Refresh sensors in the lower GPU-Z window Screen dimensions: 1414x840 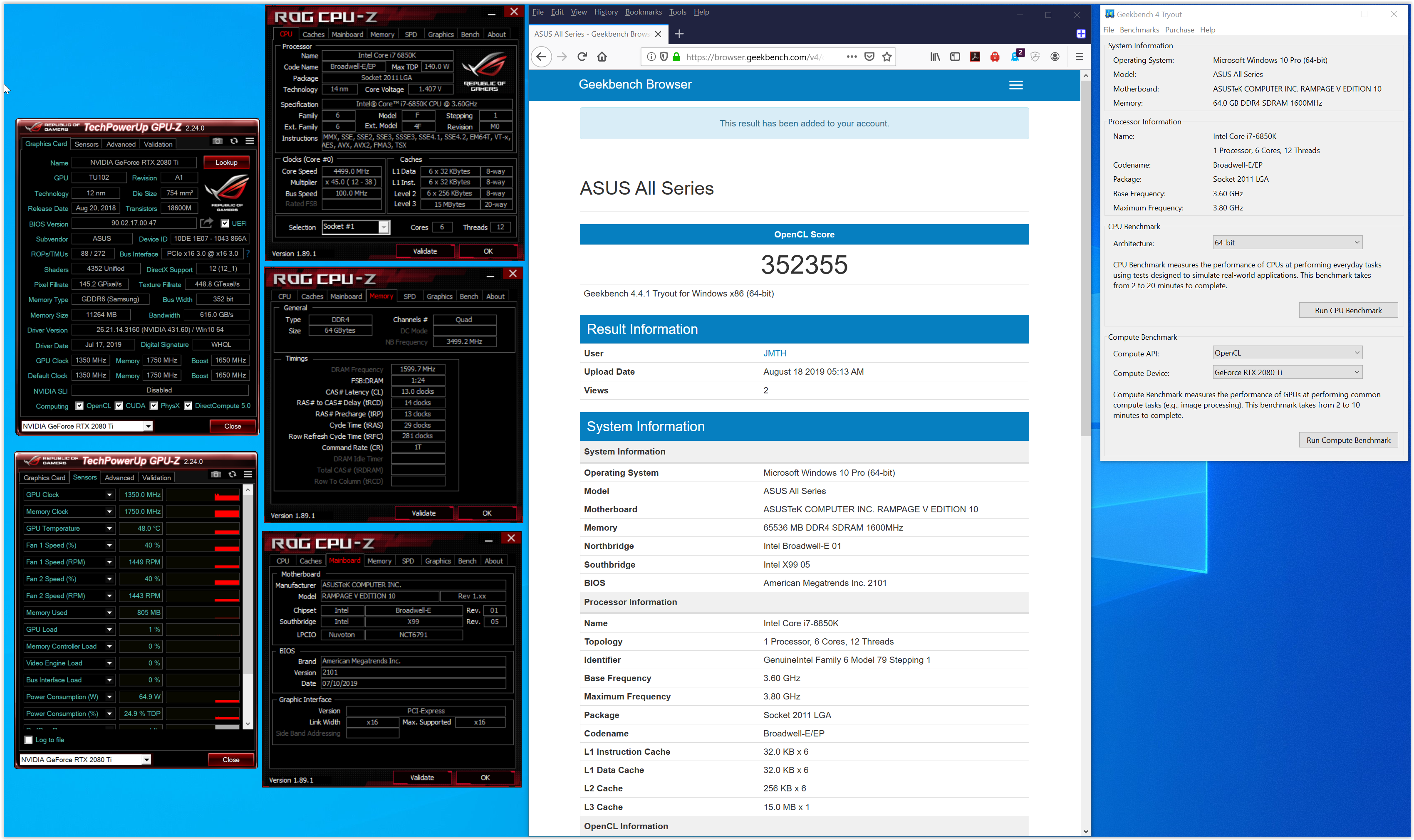pos(232,474)
